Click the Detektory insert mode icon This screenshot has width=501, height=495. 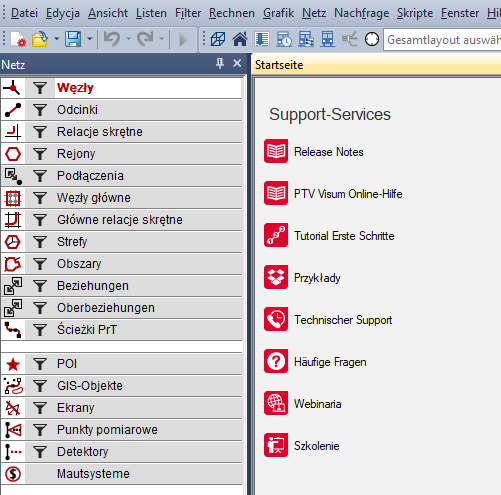click(x=13, y=452)
